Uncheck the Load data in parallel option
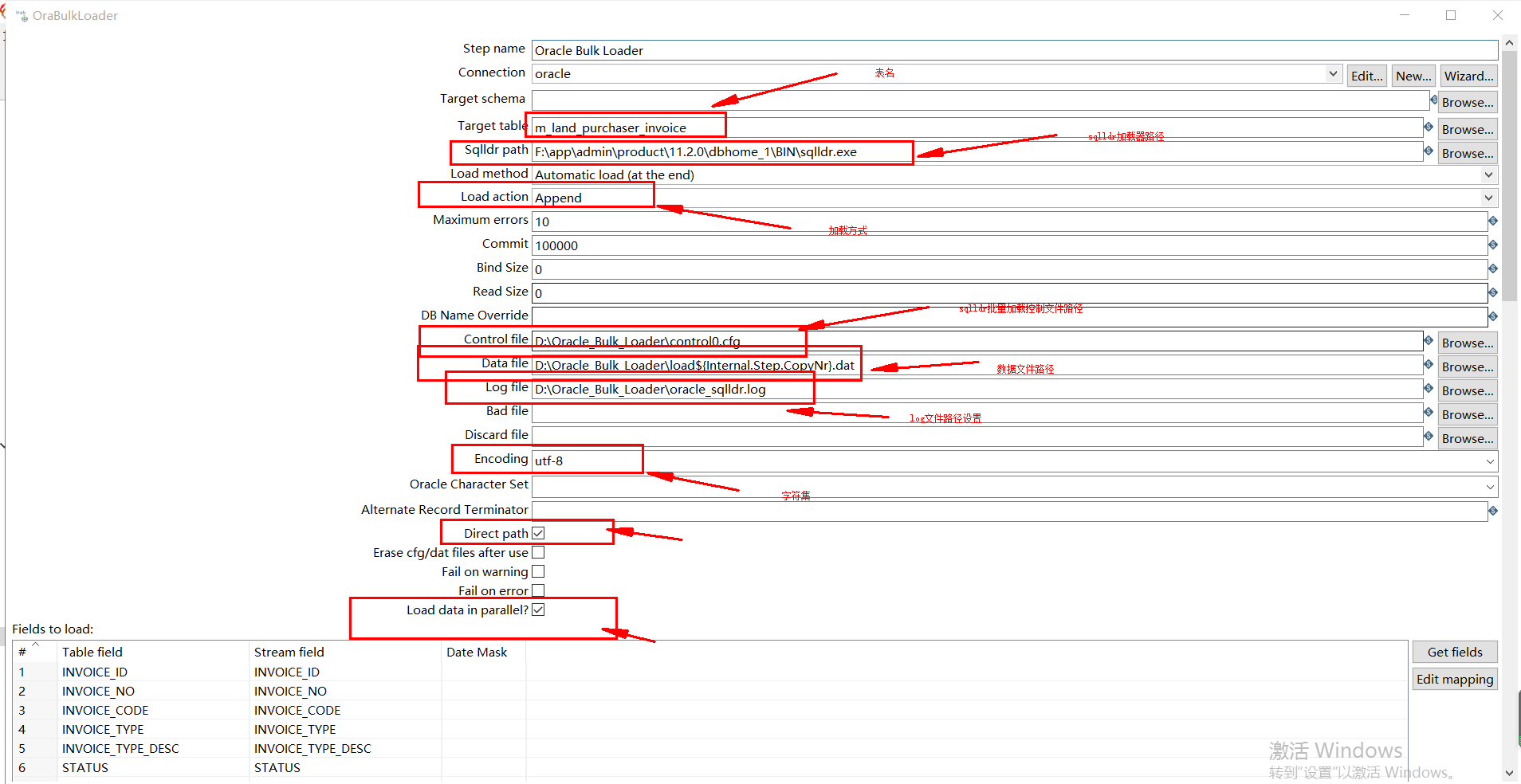 539,610
